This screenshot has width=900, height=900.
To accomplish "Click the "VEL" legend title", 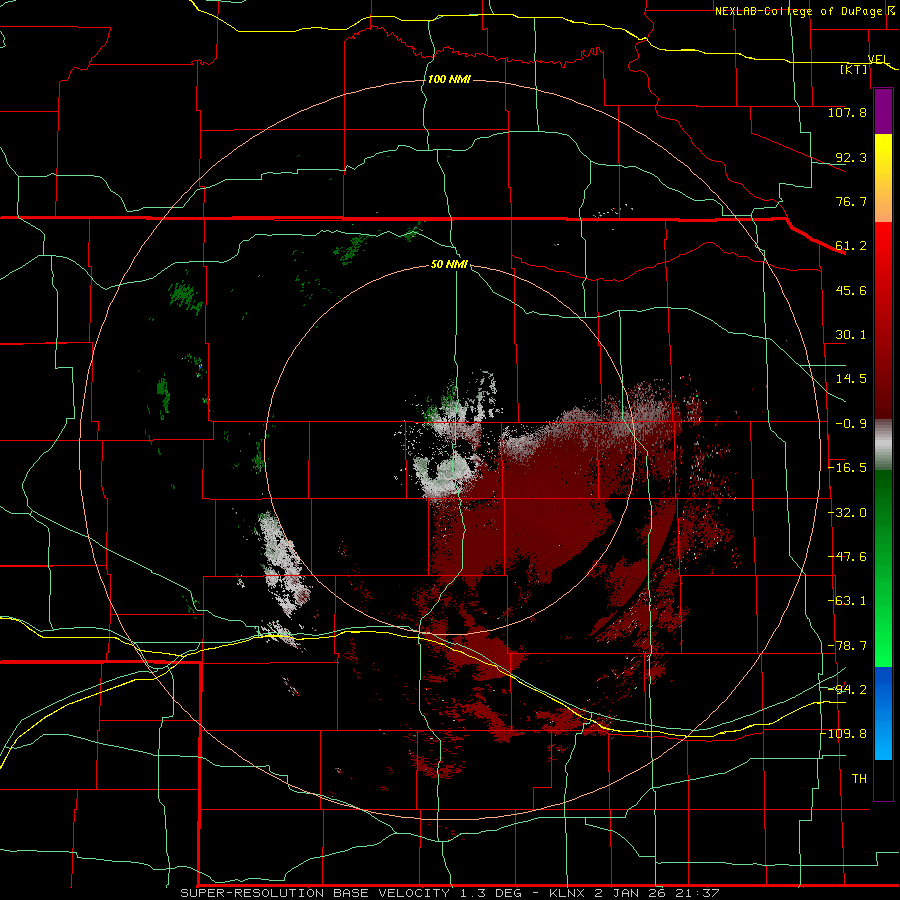I will coord(878,59).
